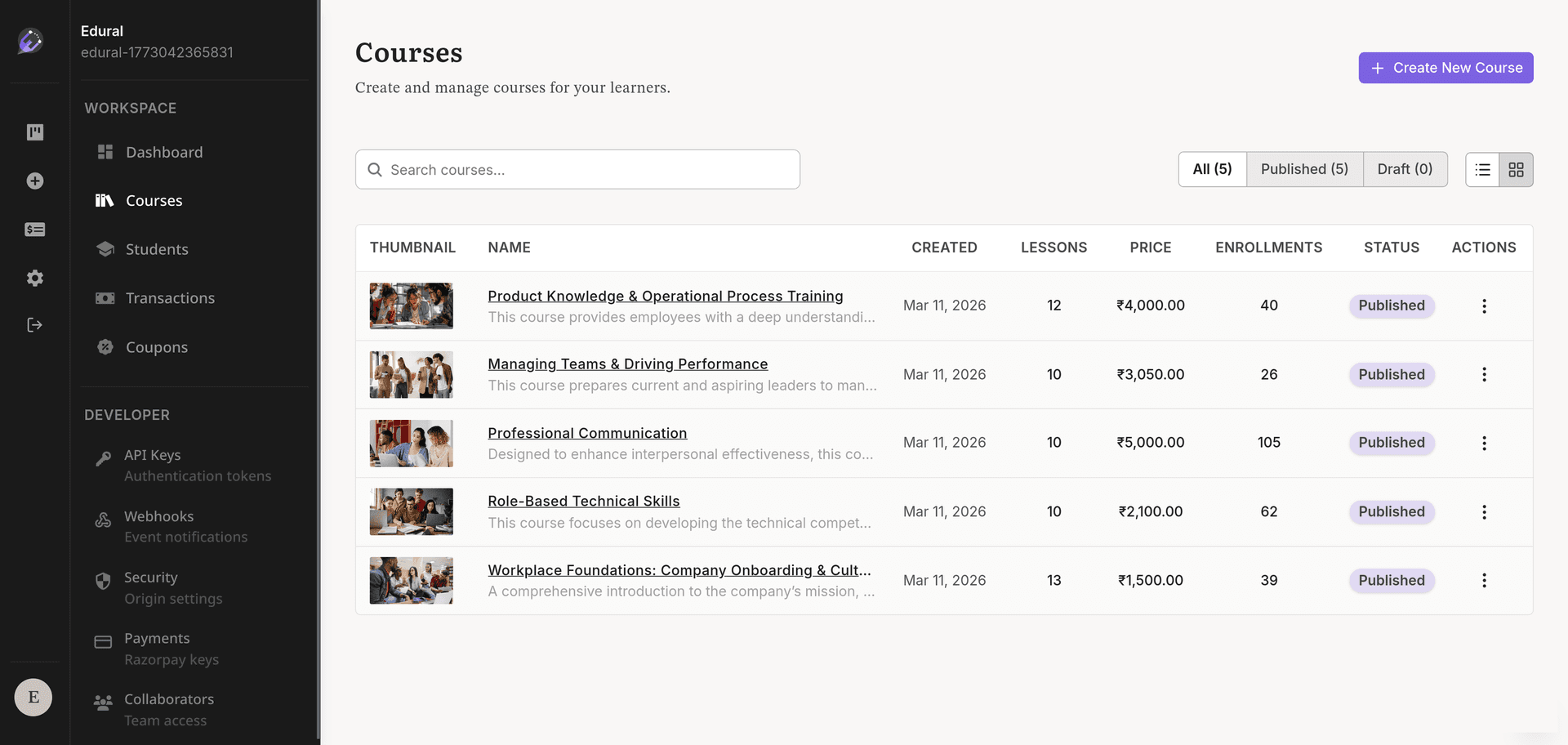This screenshot has height=745, width=1568.
Task: Open actions menu for Professional Communication
Action: 1484,443
